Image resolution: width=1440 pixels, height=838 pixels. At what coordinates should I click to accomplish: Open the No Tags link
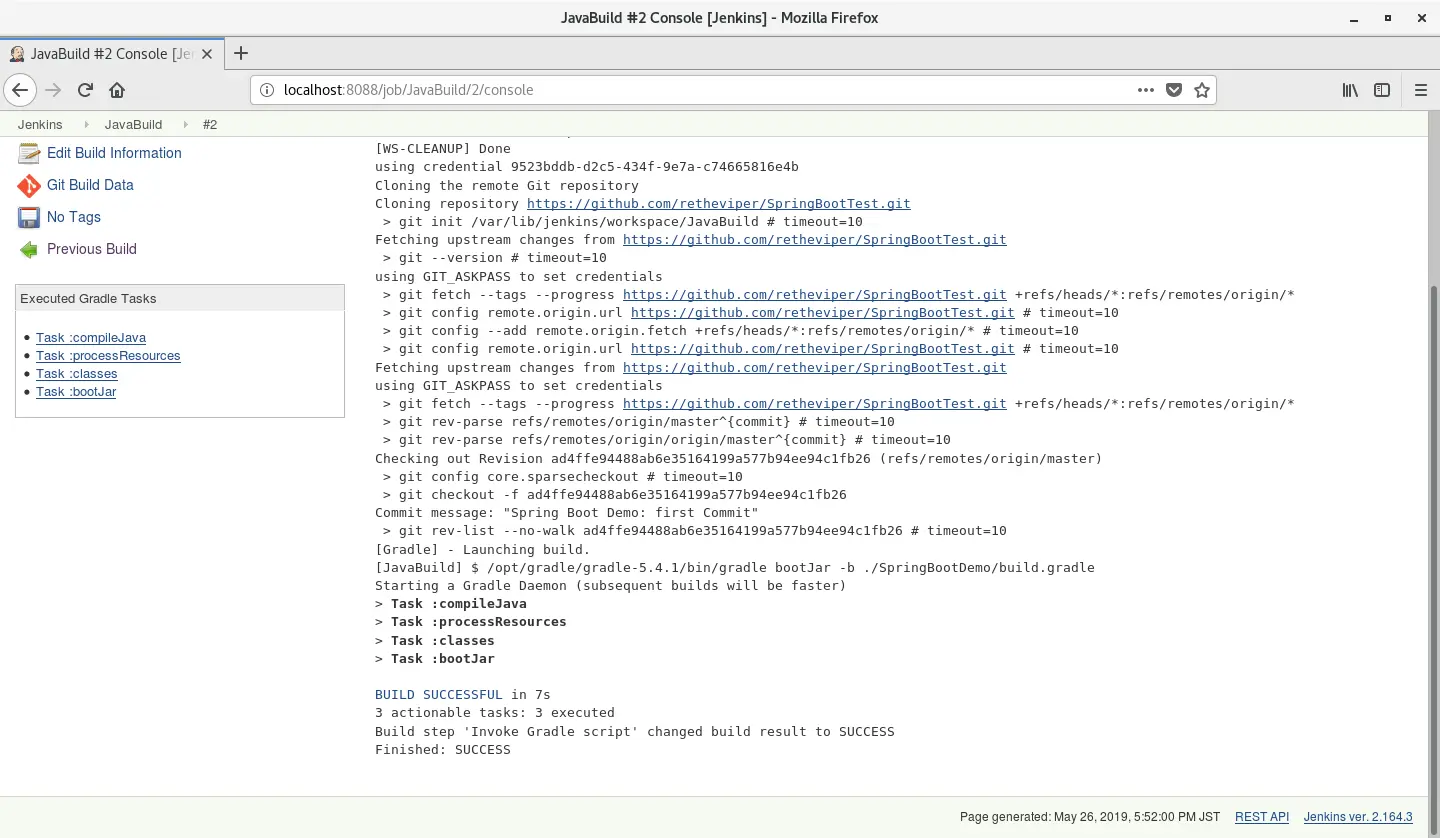tap(74, 217)
